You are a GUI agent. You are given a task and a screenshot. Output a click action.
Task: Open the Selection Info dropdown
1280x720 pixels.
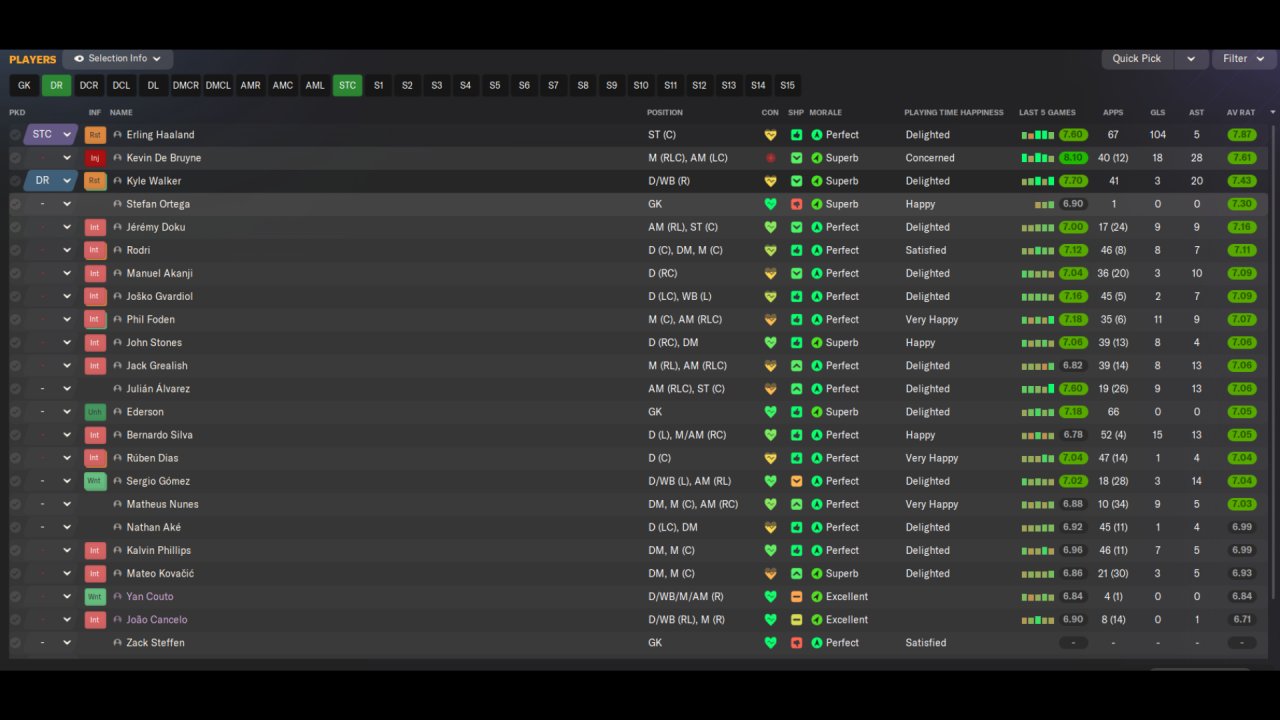tap(118, 59)
